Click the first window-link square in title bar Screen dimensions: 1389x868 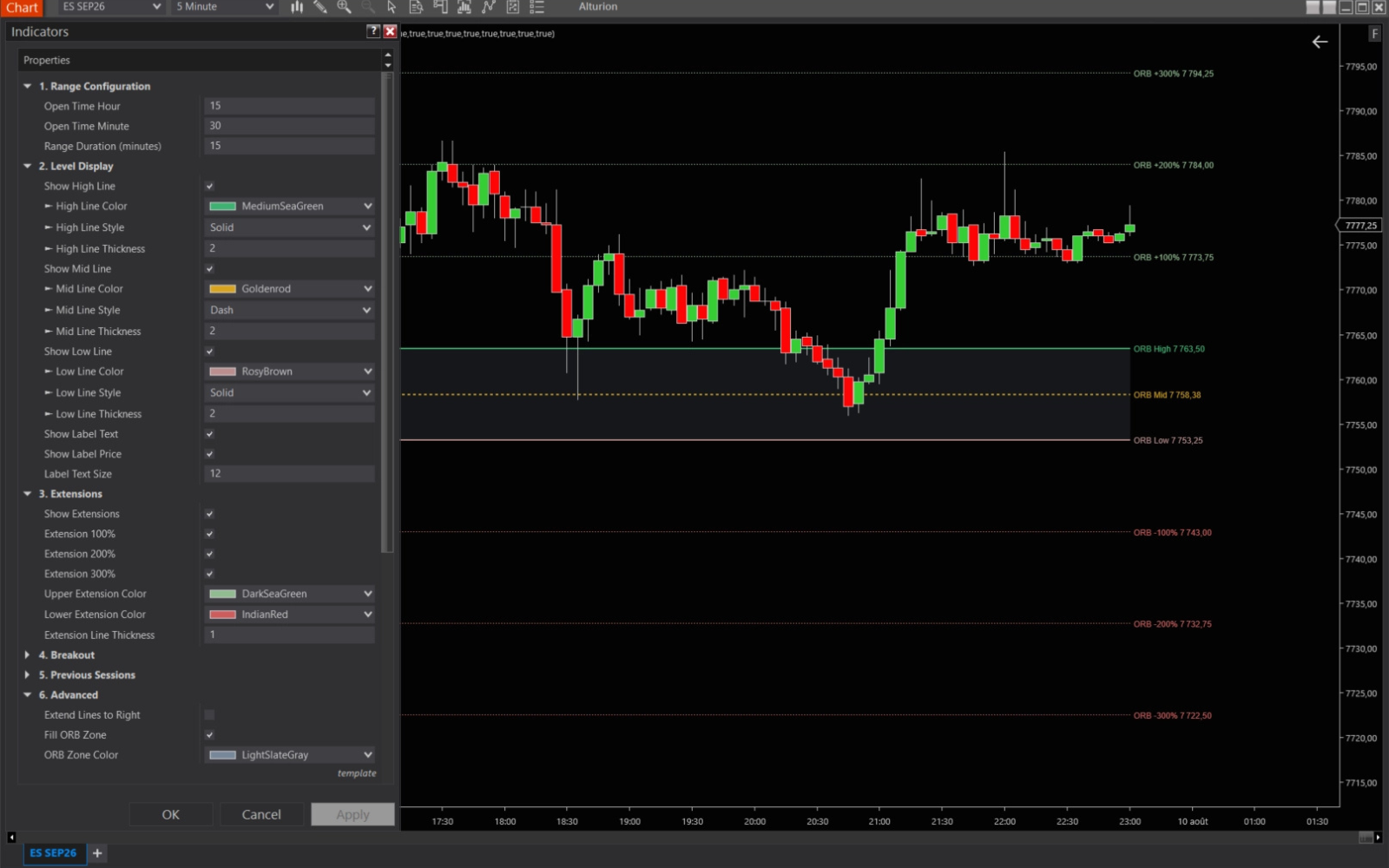tap(1313, 7)
